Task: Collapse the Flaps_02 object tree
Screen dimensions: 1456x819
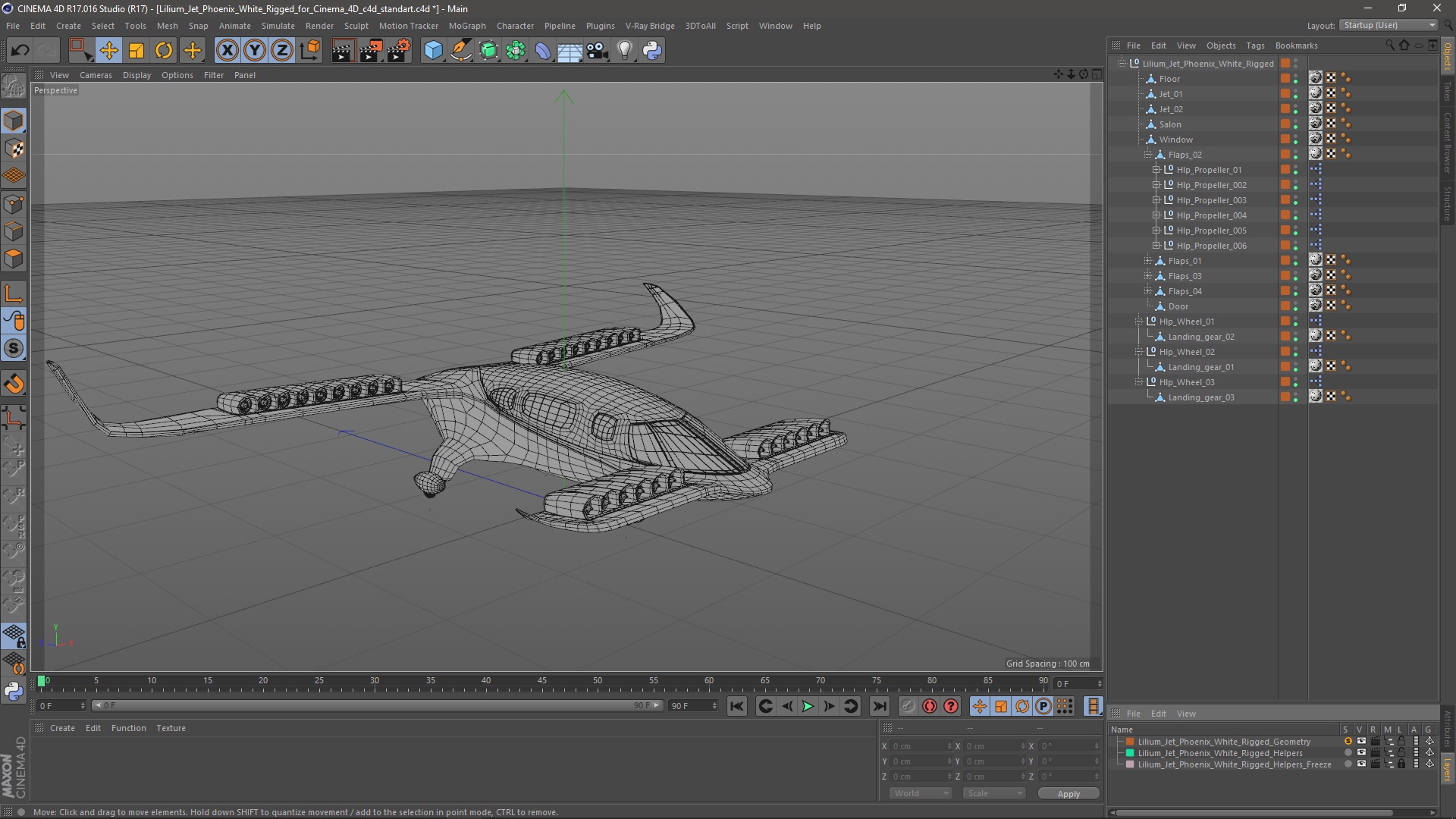Action: (1148, 155)
